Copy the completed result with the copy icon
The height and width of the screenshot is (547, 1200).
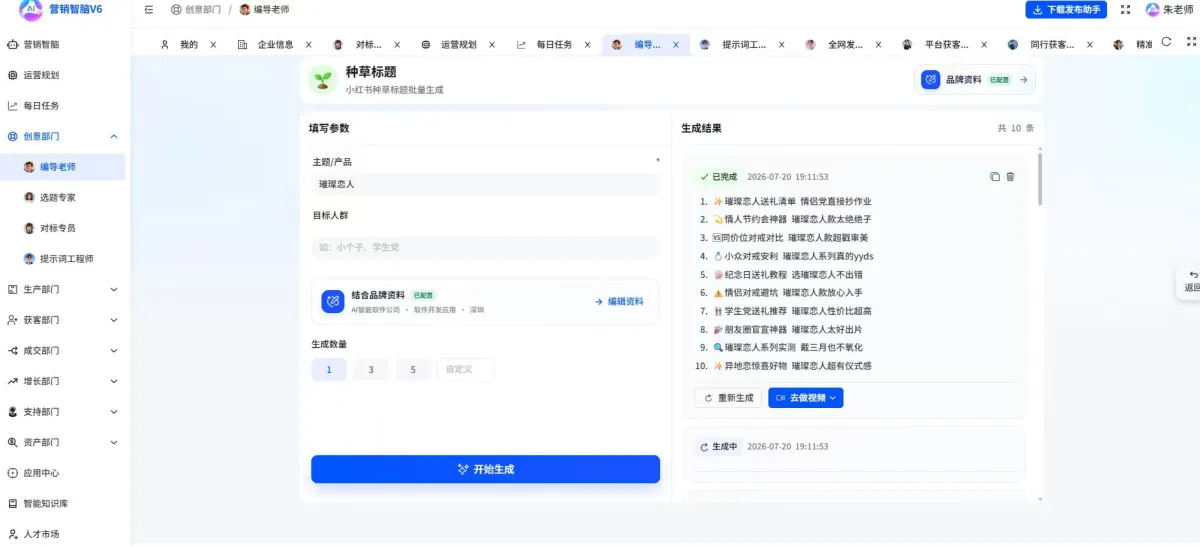tap(994, 177)
